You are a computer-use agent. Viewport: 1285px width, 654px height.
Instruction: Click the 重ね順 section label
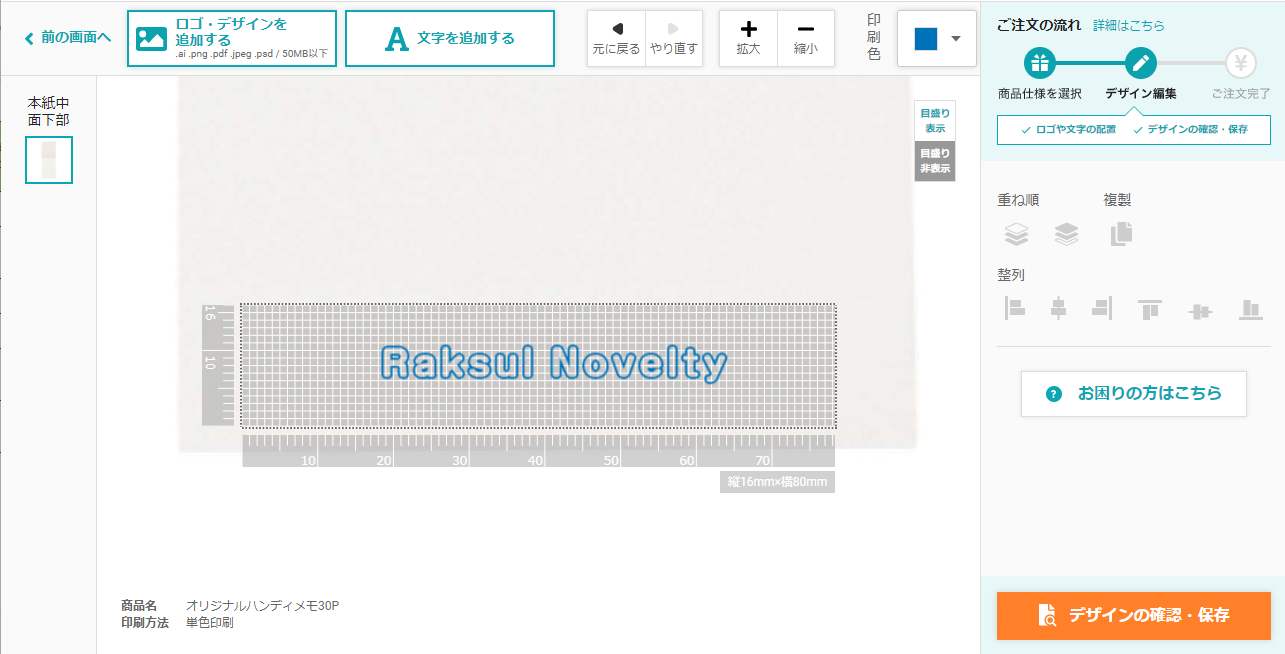(x=1018, y=200)
